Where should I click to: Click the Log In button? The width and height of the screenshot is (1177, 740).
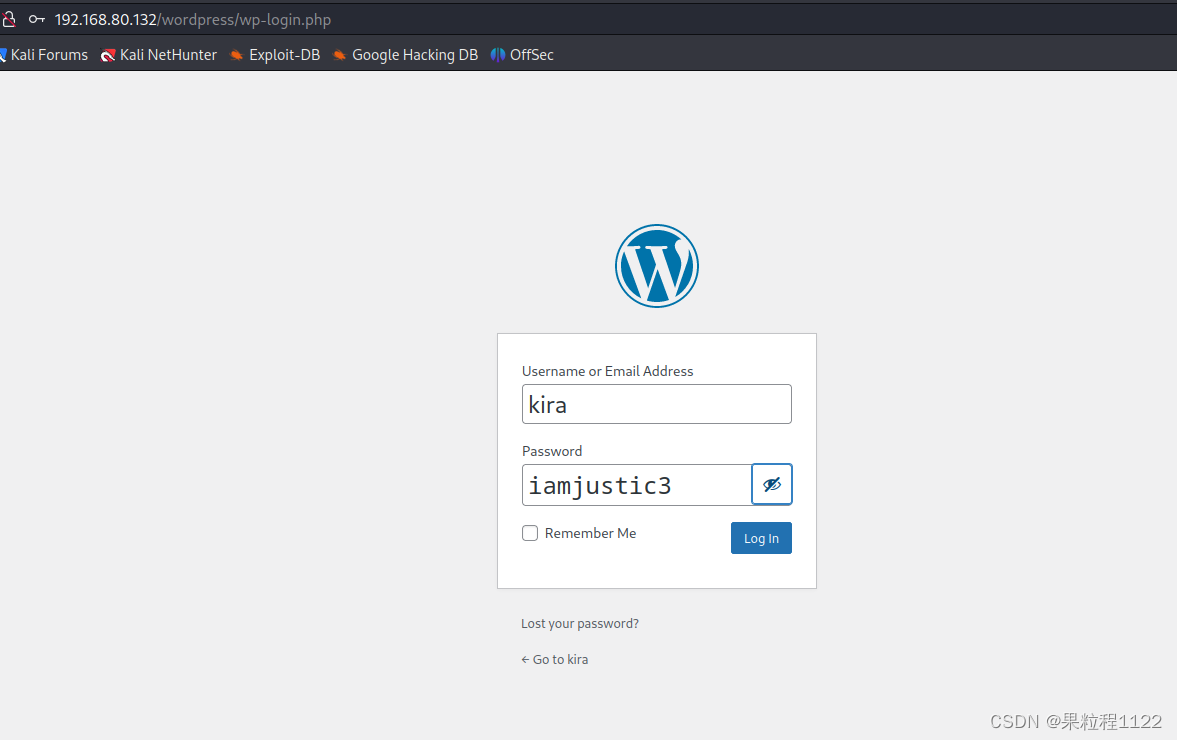click(761, 538)
